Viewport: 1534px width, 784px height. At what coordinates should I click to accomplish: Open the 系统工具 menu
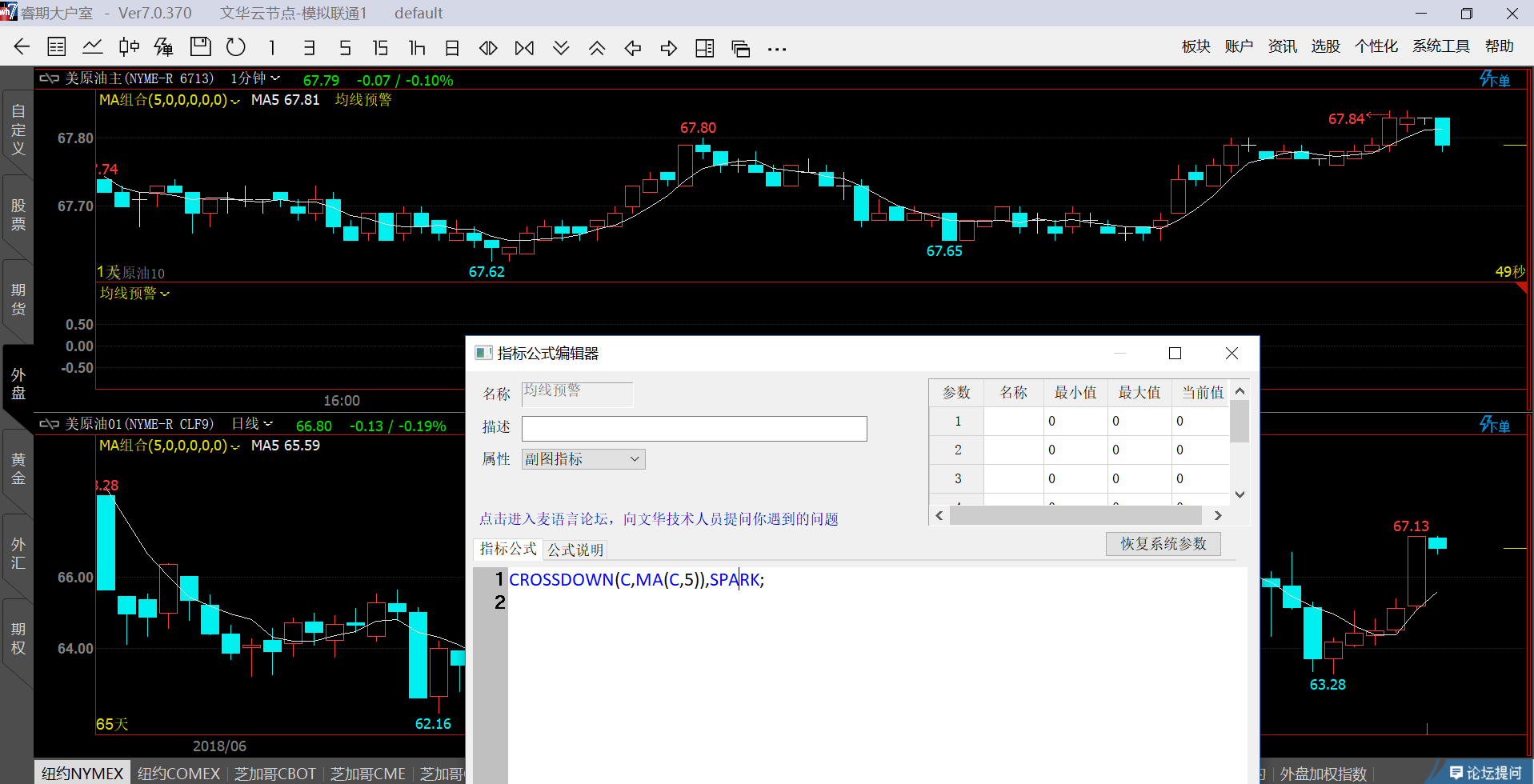(1440, 46)
